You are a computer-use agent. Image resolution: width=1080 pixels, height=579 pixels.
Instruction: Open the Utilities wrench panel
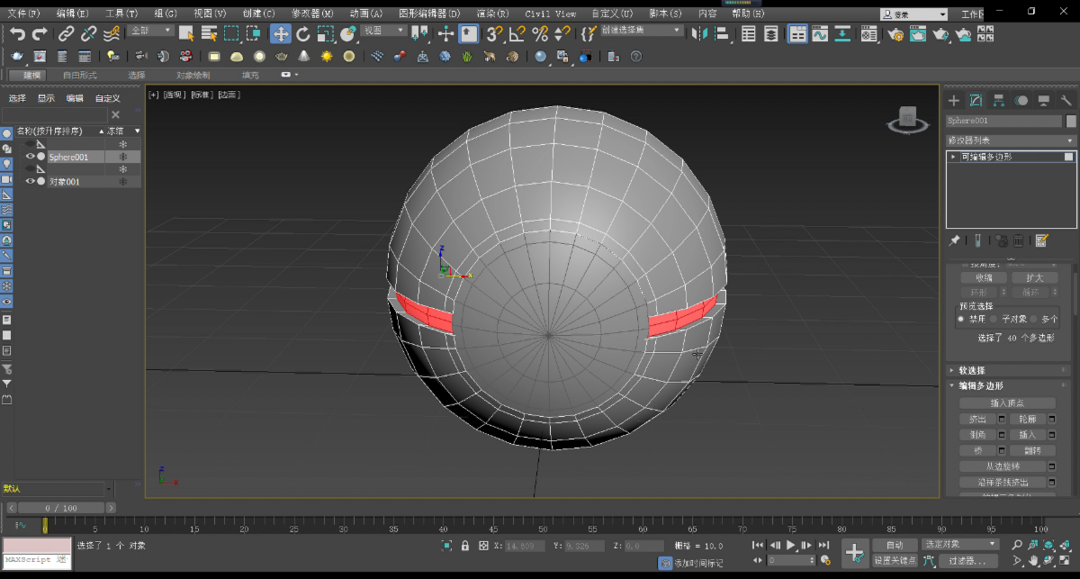click(x=1066, y=100)
